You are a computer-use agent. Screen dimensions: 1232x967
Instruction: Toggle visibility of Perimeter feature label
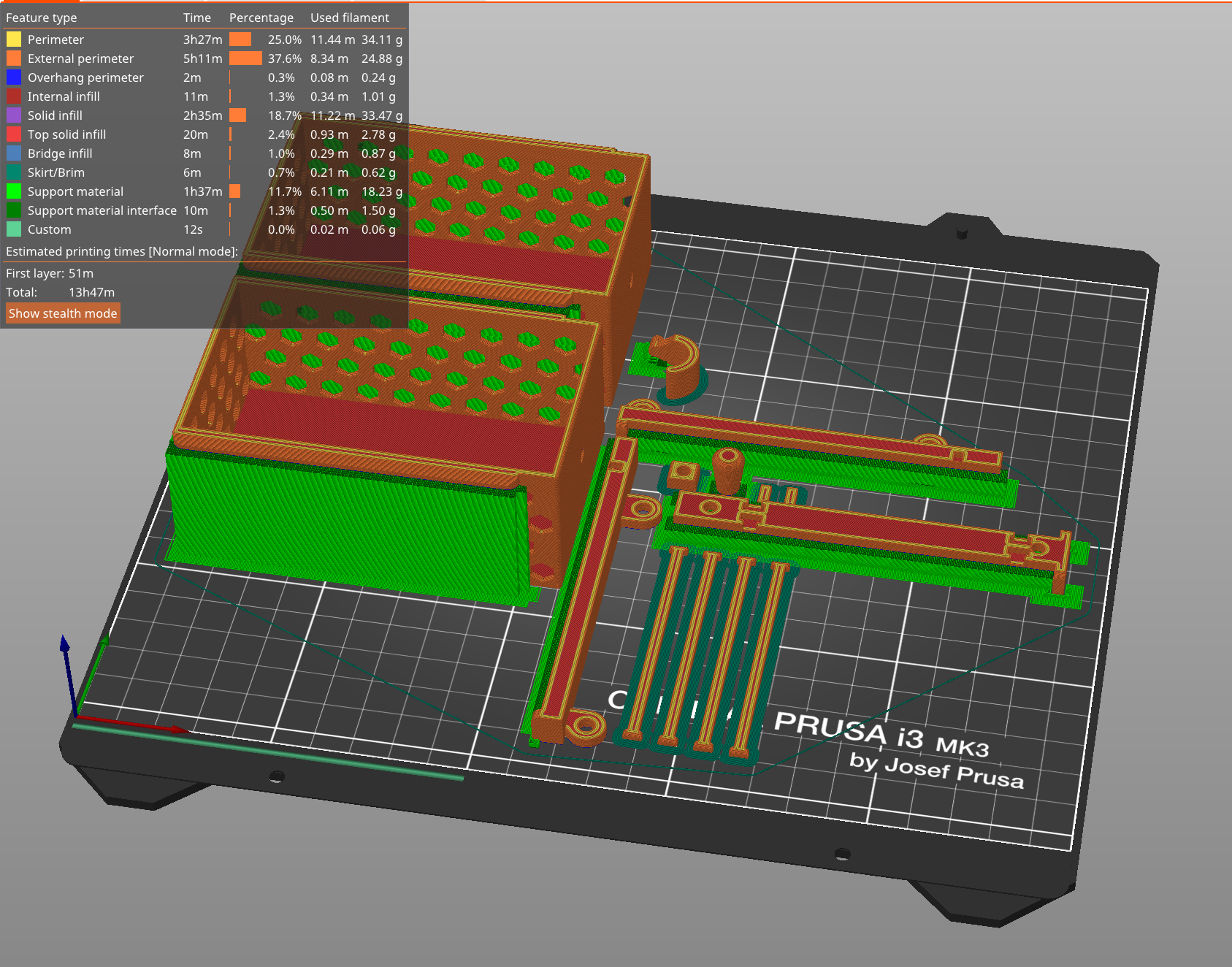click(56, 39)
